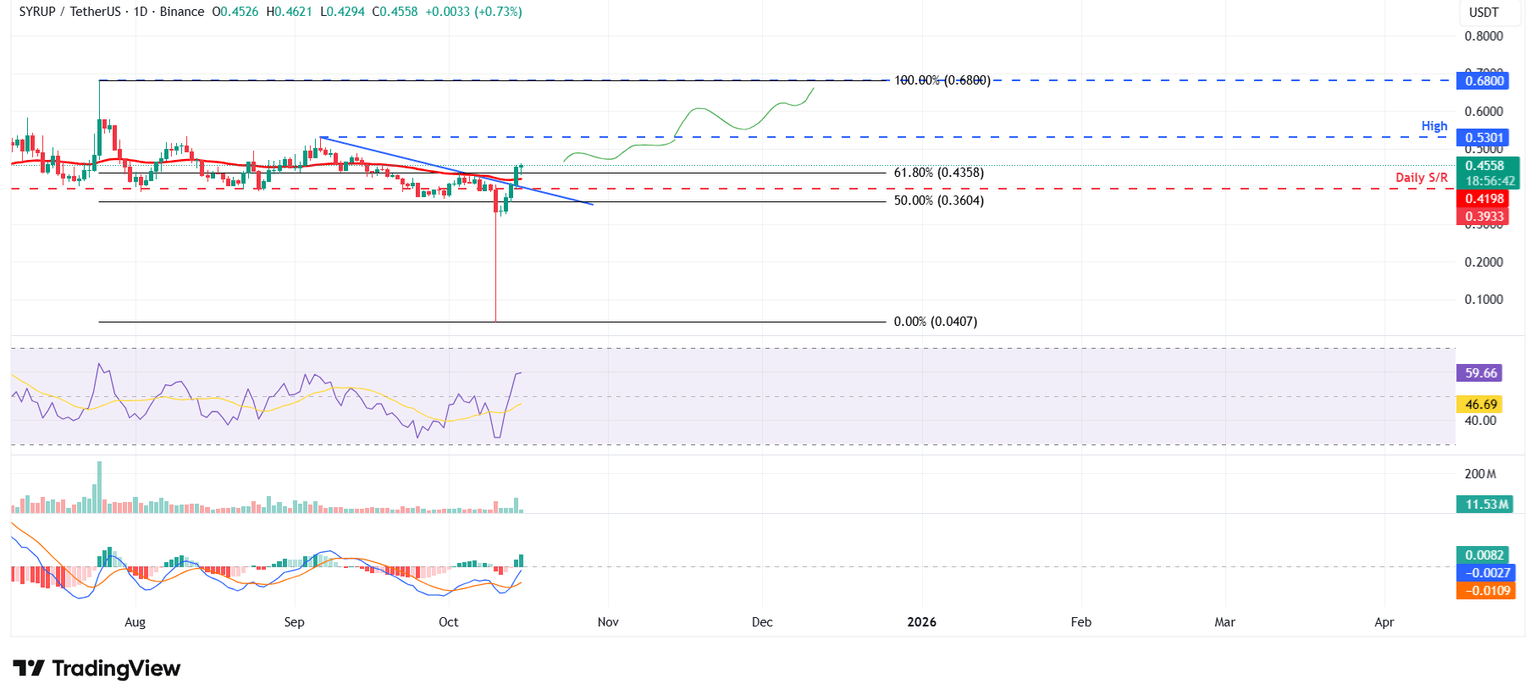Click the 50.00% (0.3604) Fibonacci level

[x=938, y=200]
